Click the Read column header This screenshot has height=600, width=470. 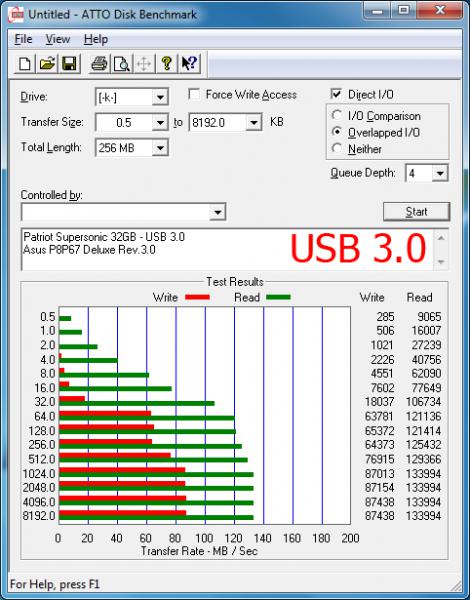(419, 297)
